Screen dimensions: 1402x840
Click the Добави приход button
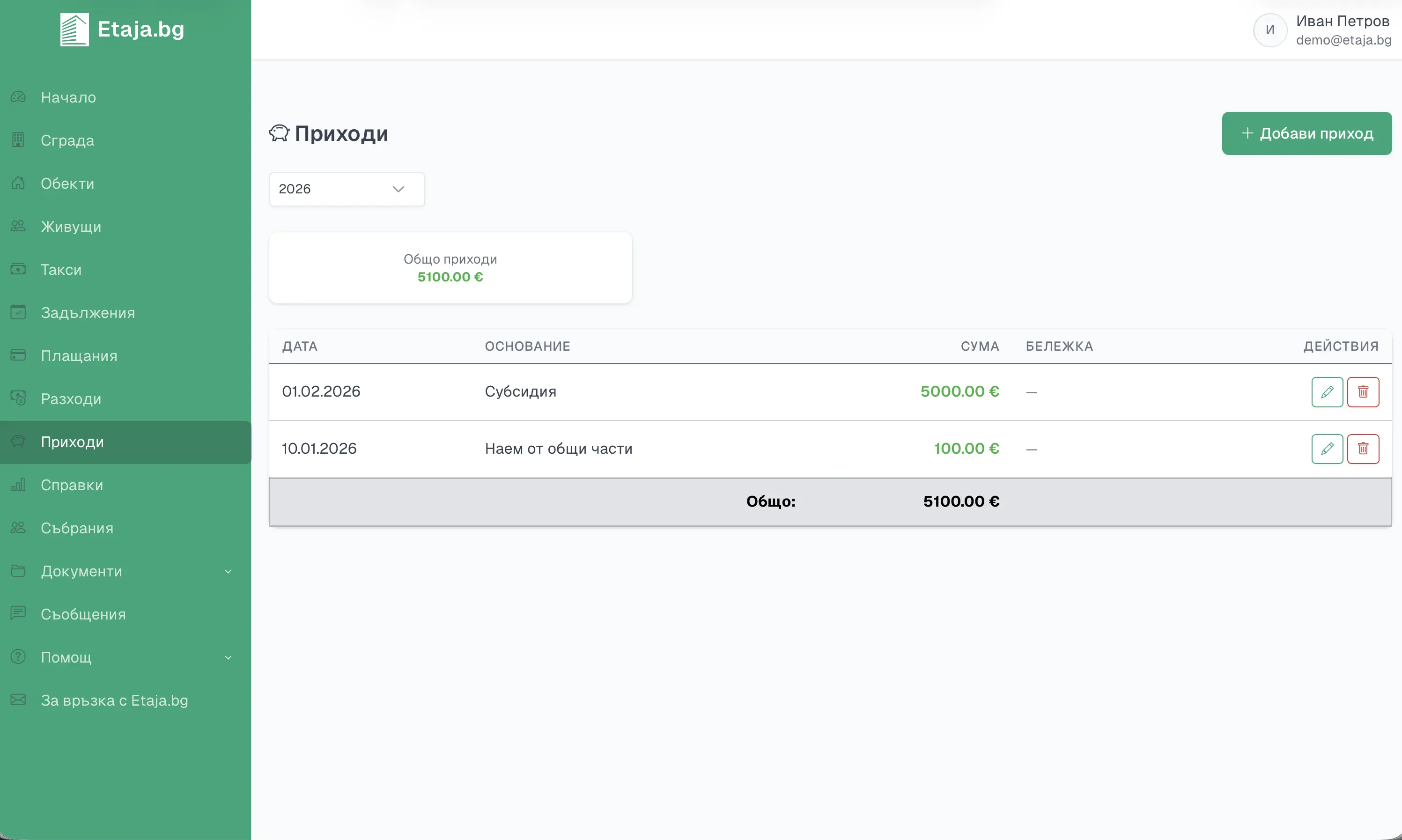pos(1306,133)
